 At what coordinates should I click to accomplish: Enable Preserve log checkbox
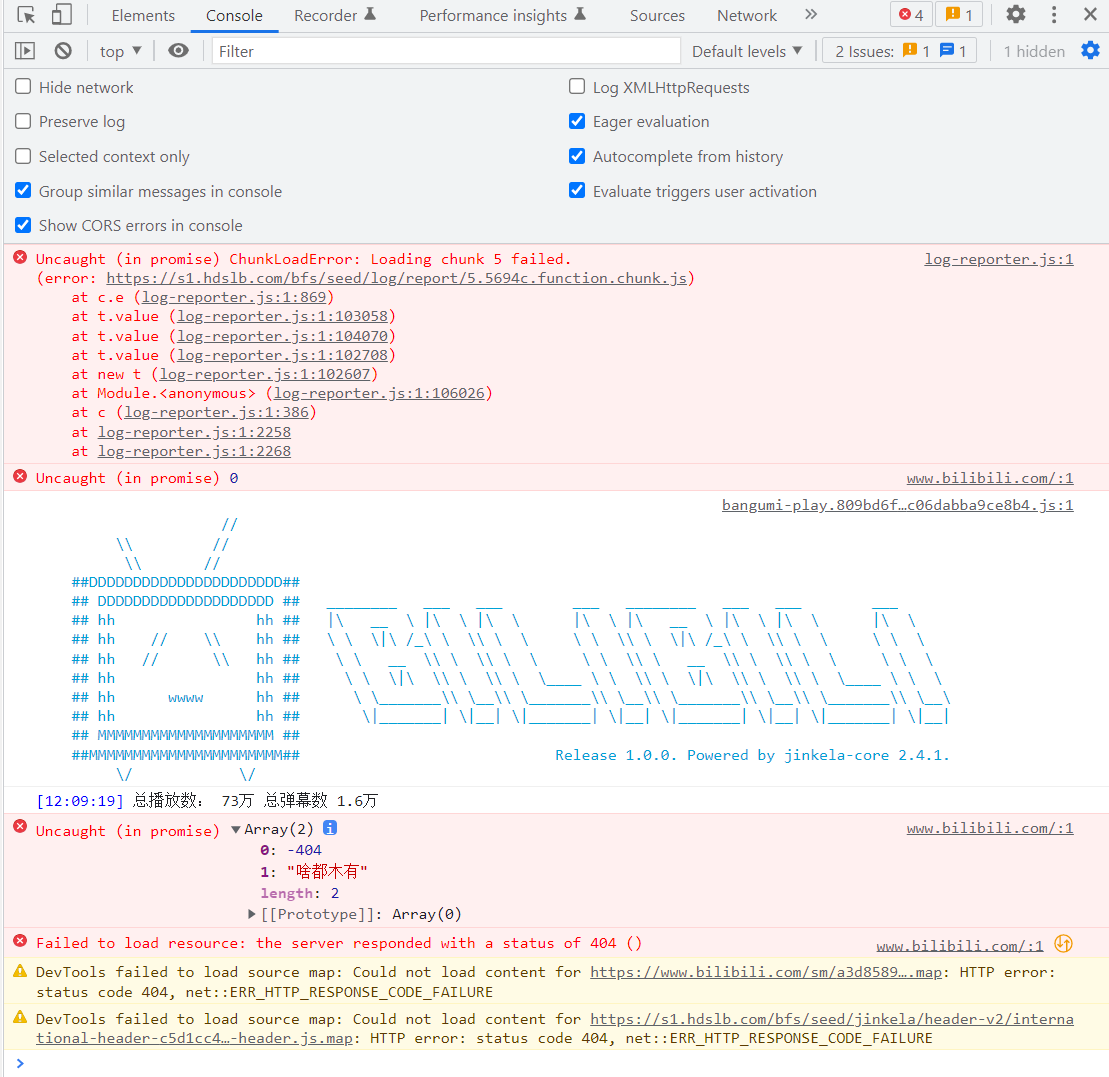23,121
